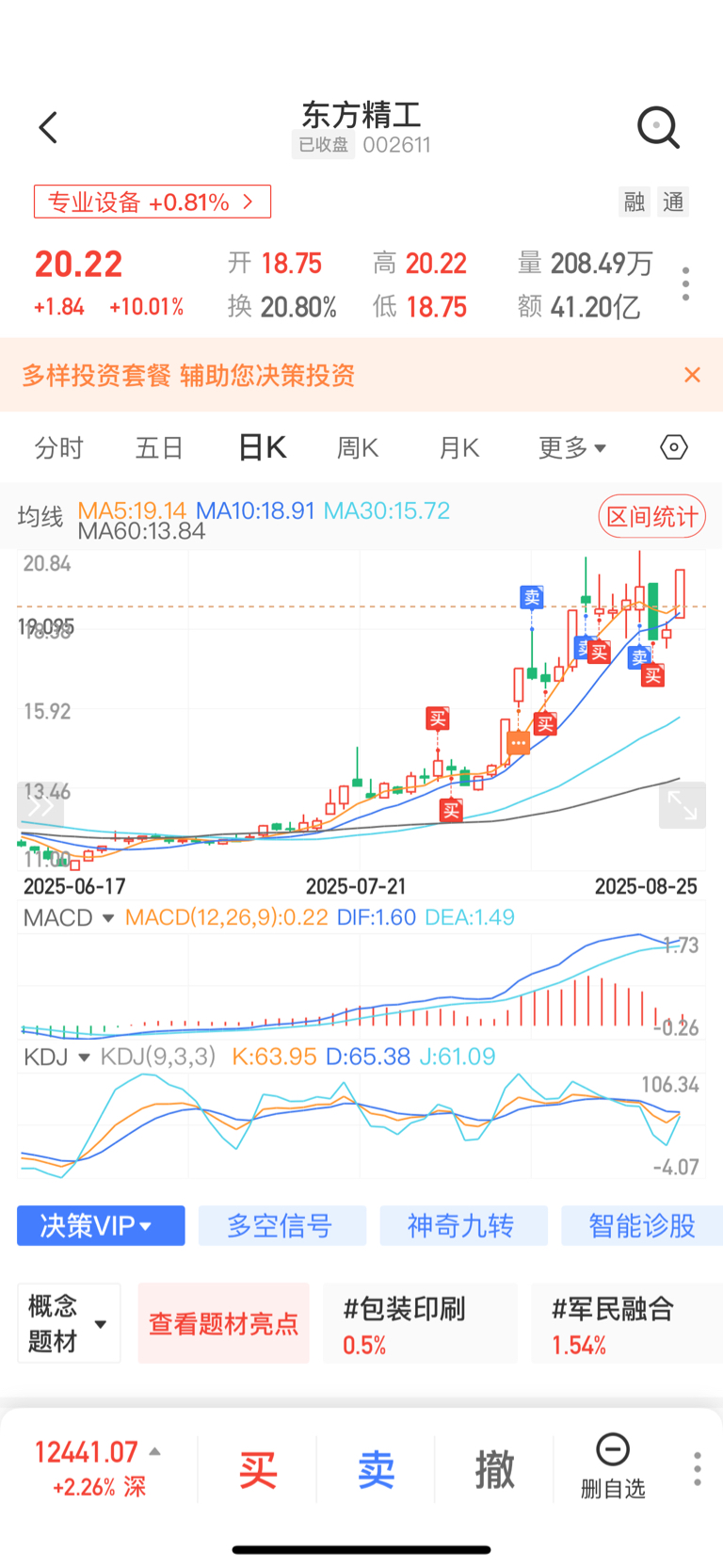723x1568 pixels.
Task: Tap the K:63.95 value
Action: 274,1057
